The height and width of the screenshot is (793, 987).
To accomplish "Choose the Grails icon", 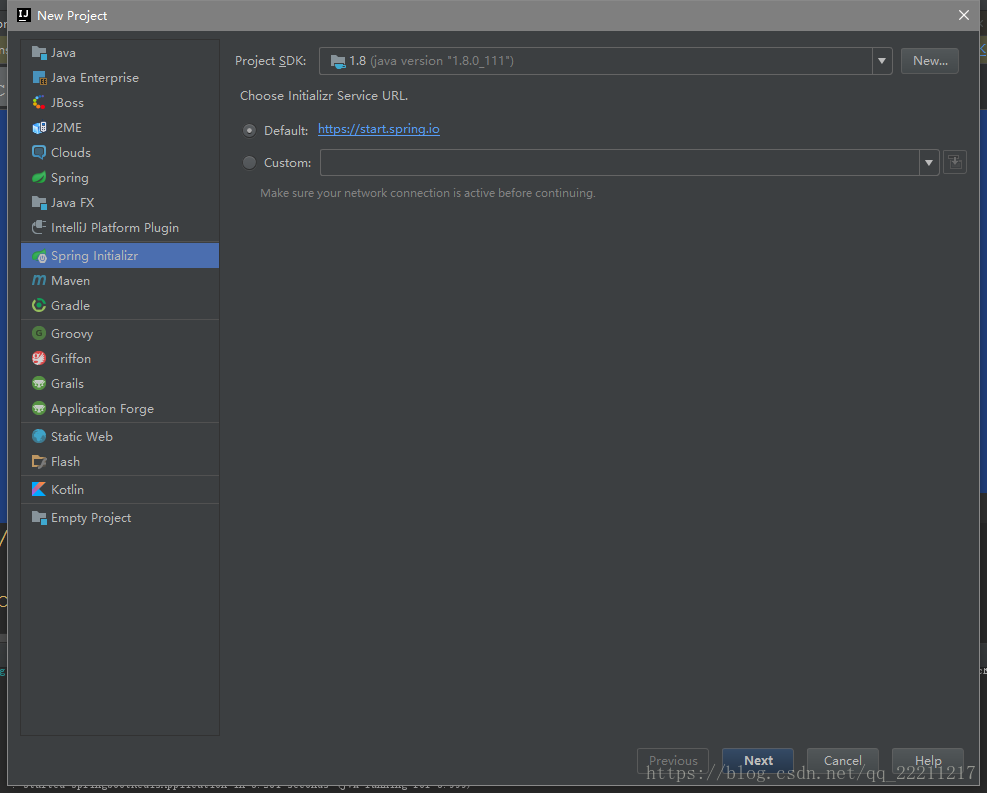I will pos(39,383).
